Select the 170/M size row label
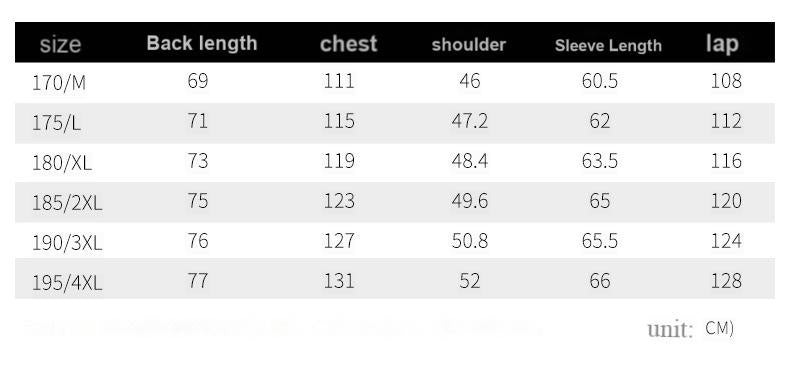This screenshot has height=365, width=790. click(59, 82)
